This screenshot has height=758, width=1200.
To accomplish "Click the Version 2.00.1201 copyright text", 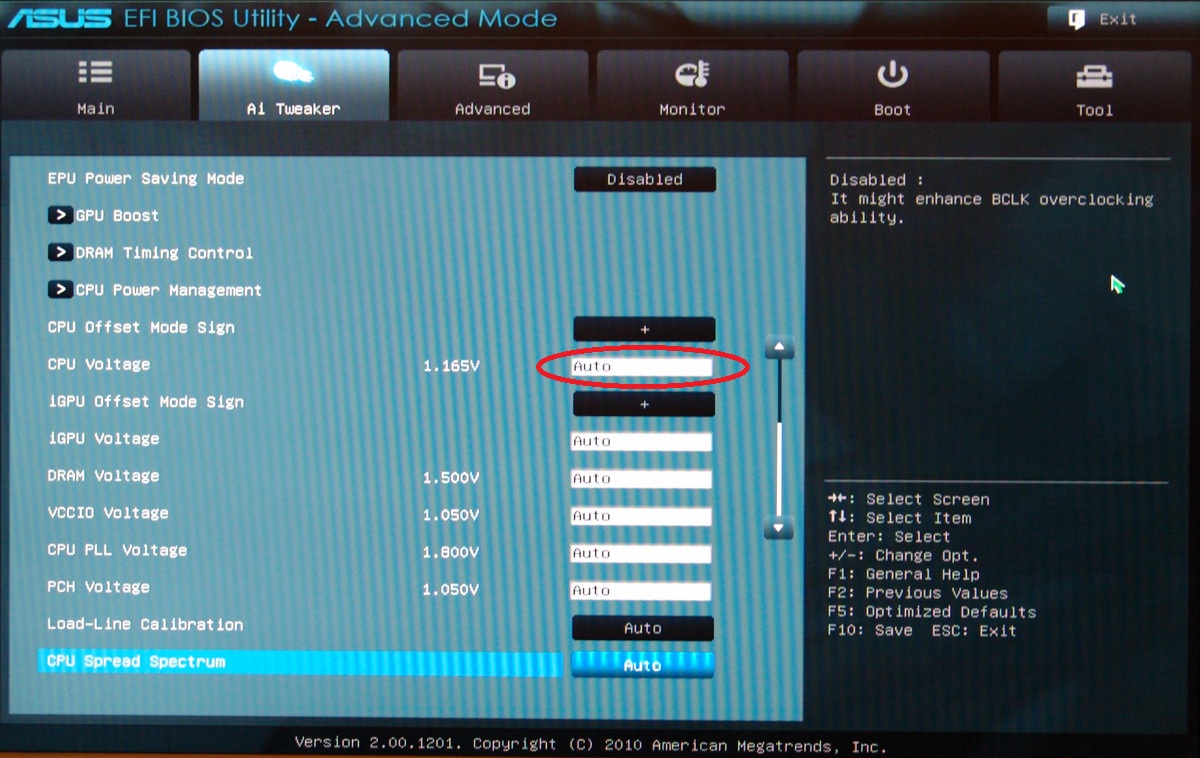I will (x=590, y=744).
